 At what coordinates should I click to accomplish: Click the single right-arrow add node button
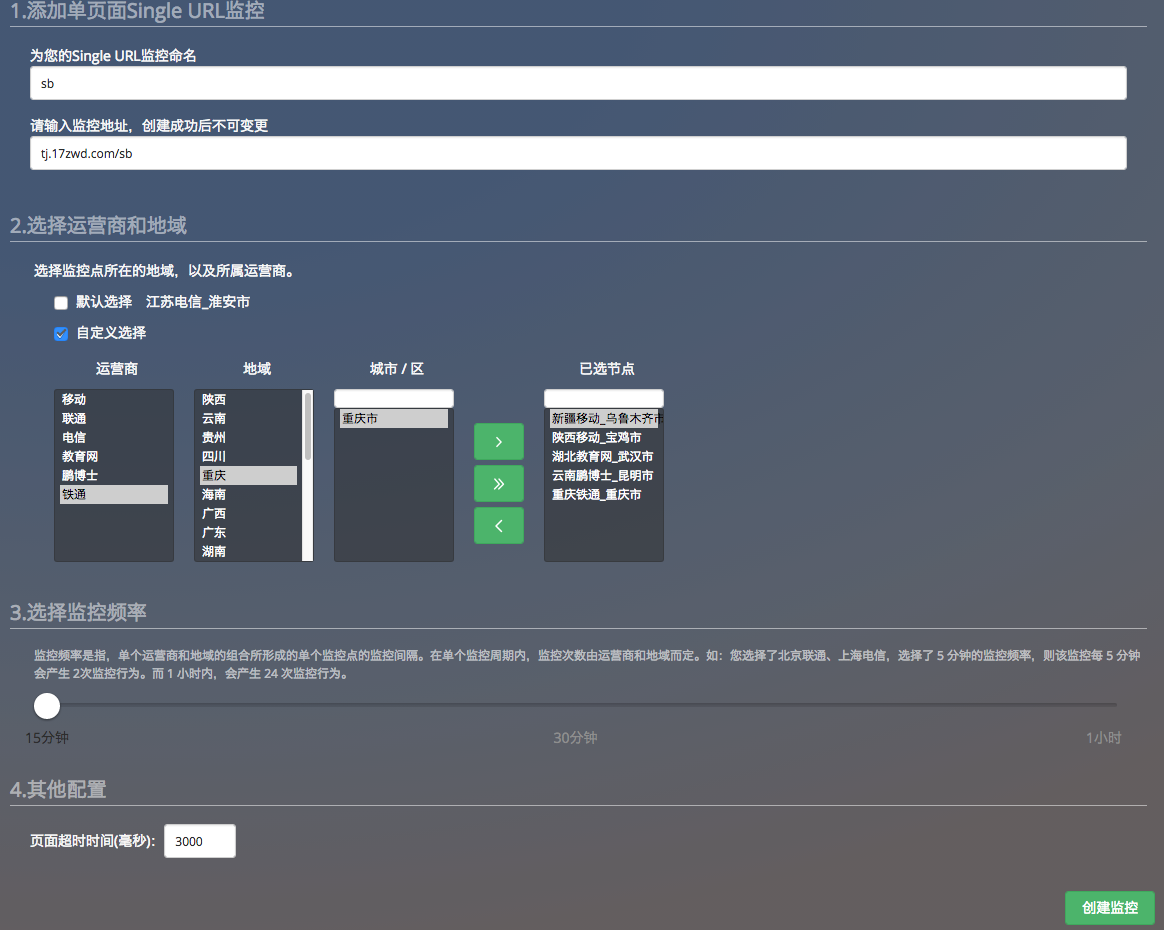point(498,442)
